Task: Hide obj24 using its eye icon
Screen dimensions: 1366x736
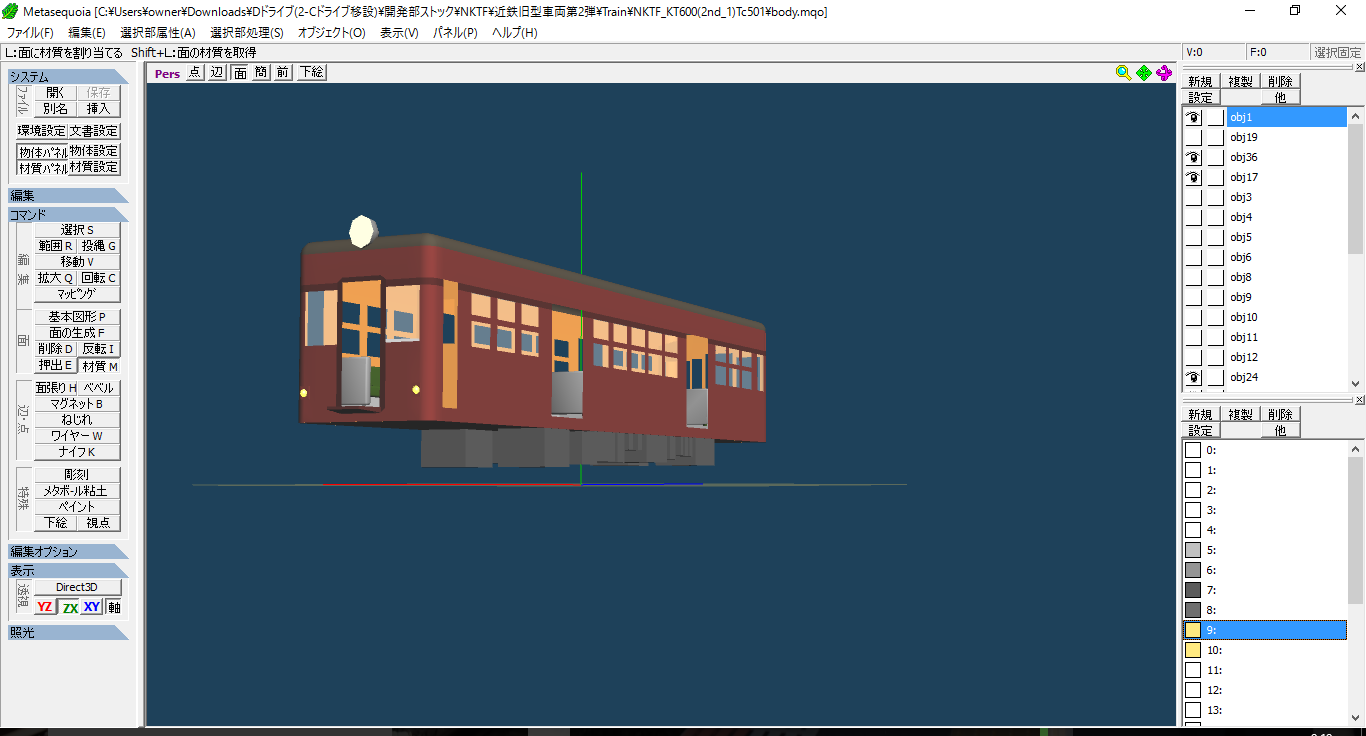Action: tap(1194, 377)
